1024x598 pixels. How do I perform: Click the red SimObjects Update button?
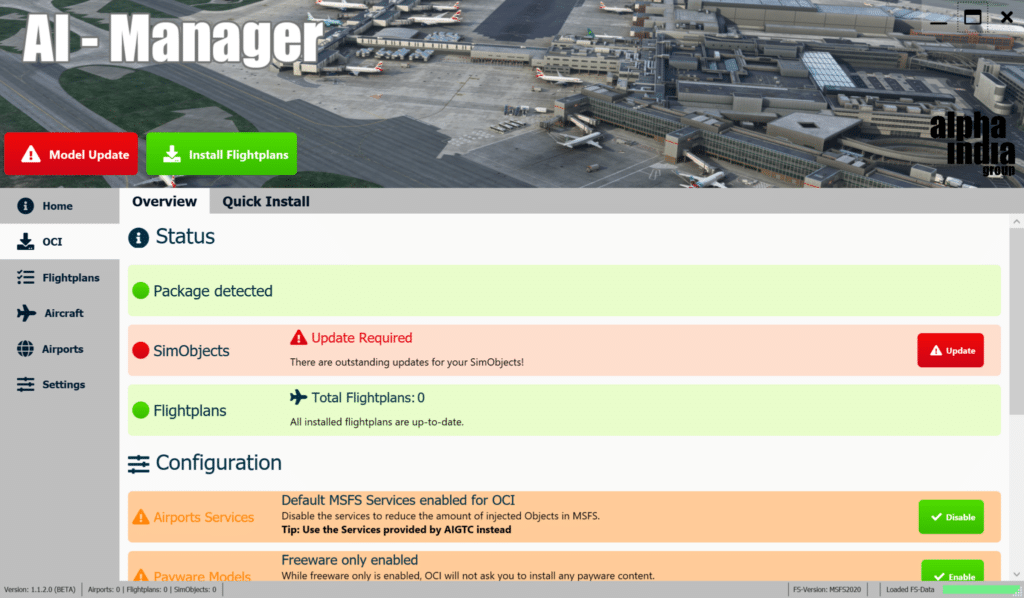(950, 351)
